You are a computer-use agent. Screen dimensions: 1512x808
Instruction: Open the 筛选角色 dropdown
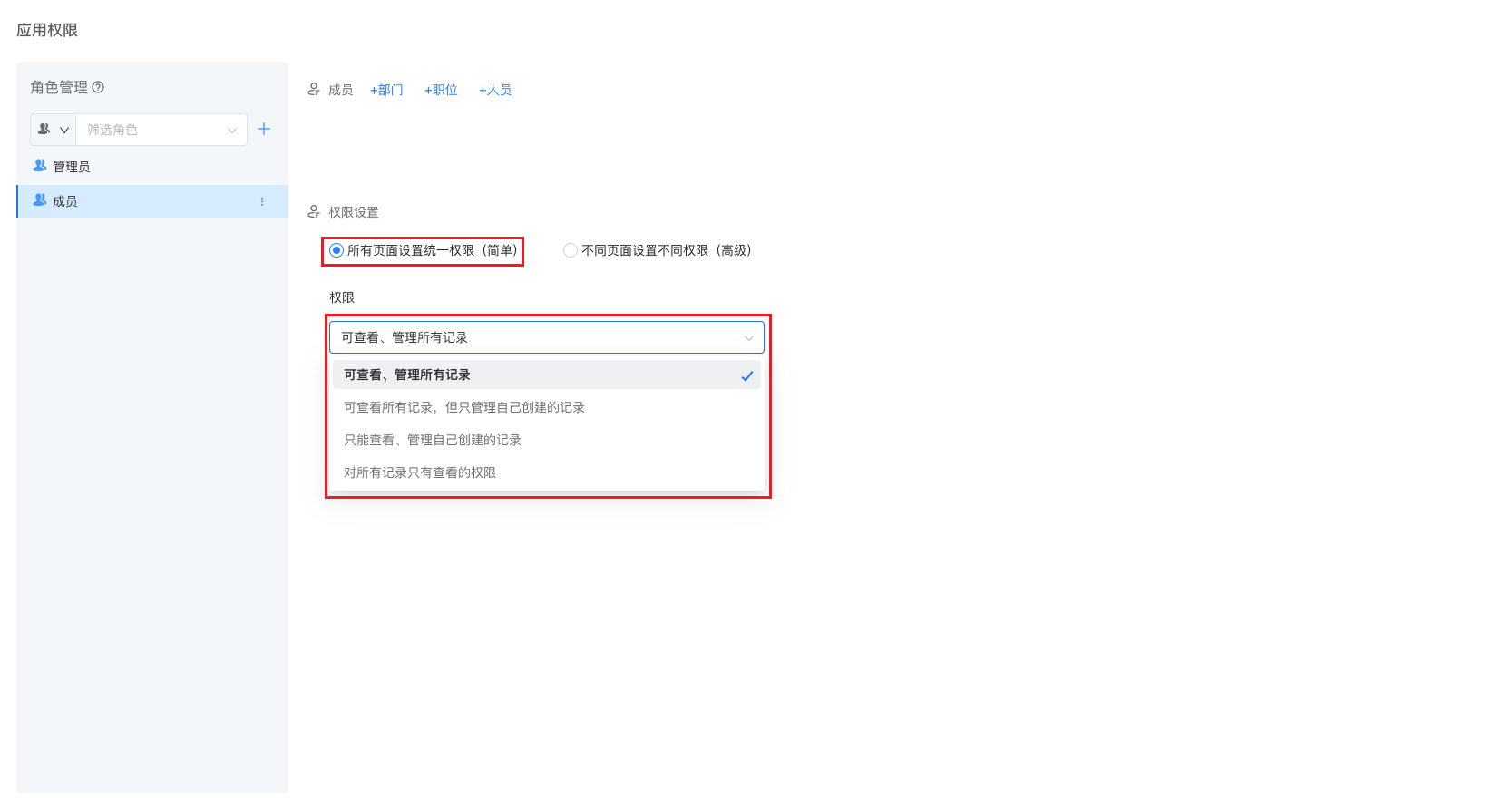click(x=161, y=130)
